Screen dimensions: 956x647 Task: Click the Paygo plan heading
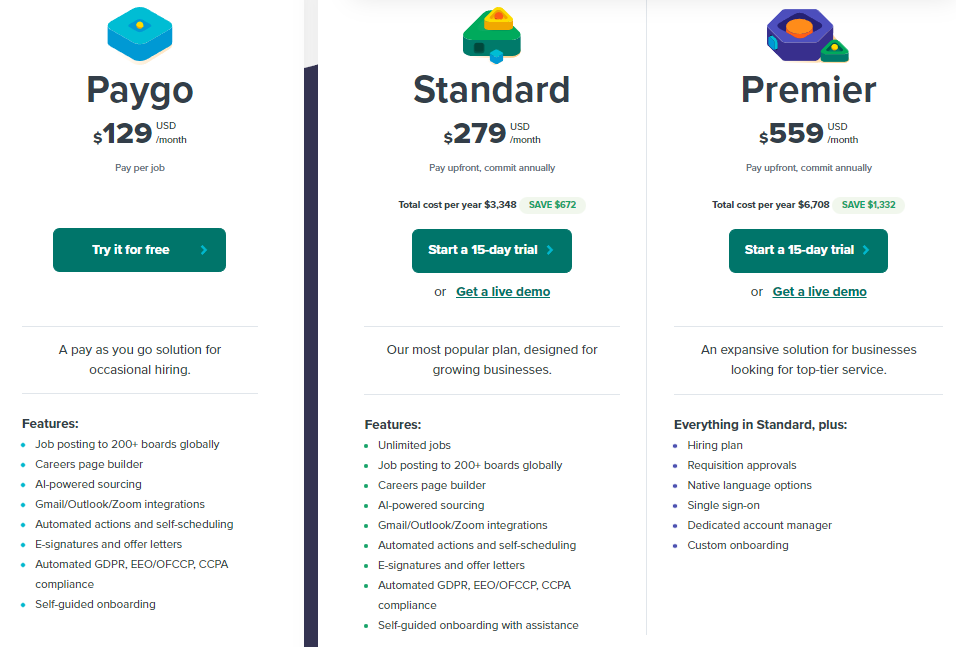(140, 91)
